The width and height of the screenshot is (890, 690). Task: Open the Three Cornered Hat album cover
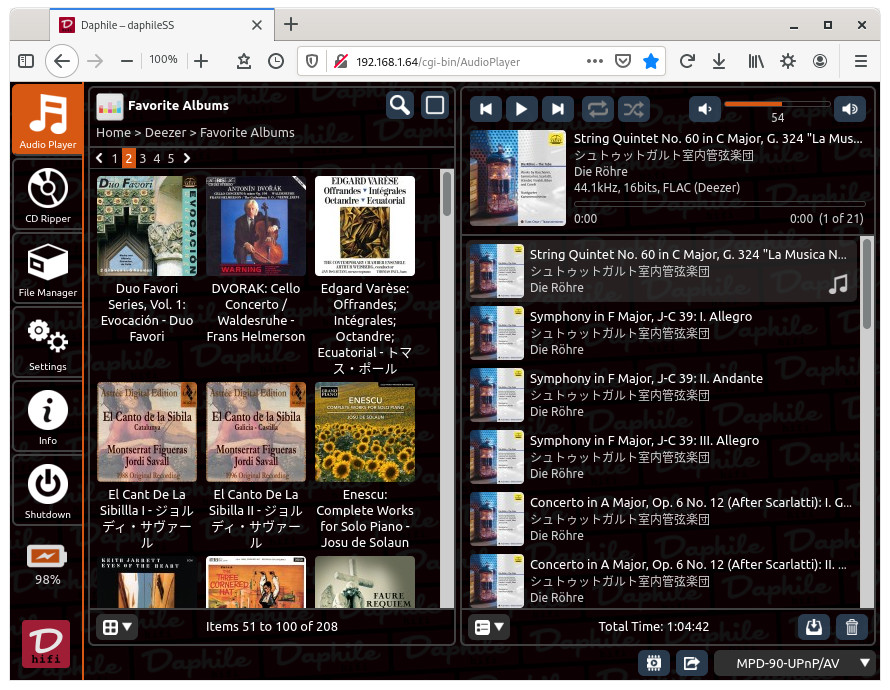click(256, 582)
